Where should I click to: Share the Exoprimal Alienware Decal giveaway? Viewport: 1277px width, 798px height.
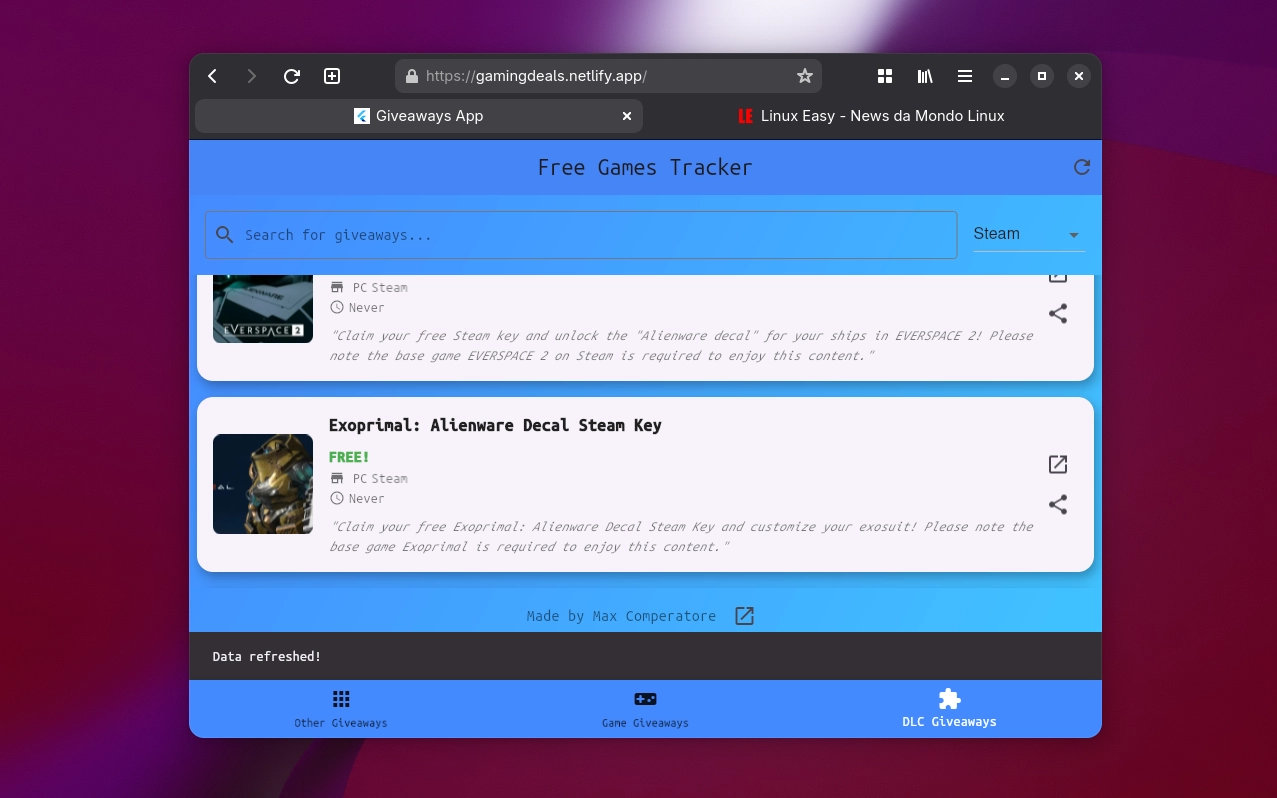pos(1058,505)
